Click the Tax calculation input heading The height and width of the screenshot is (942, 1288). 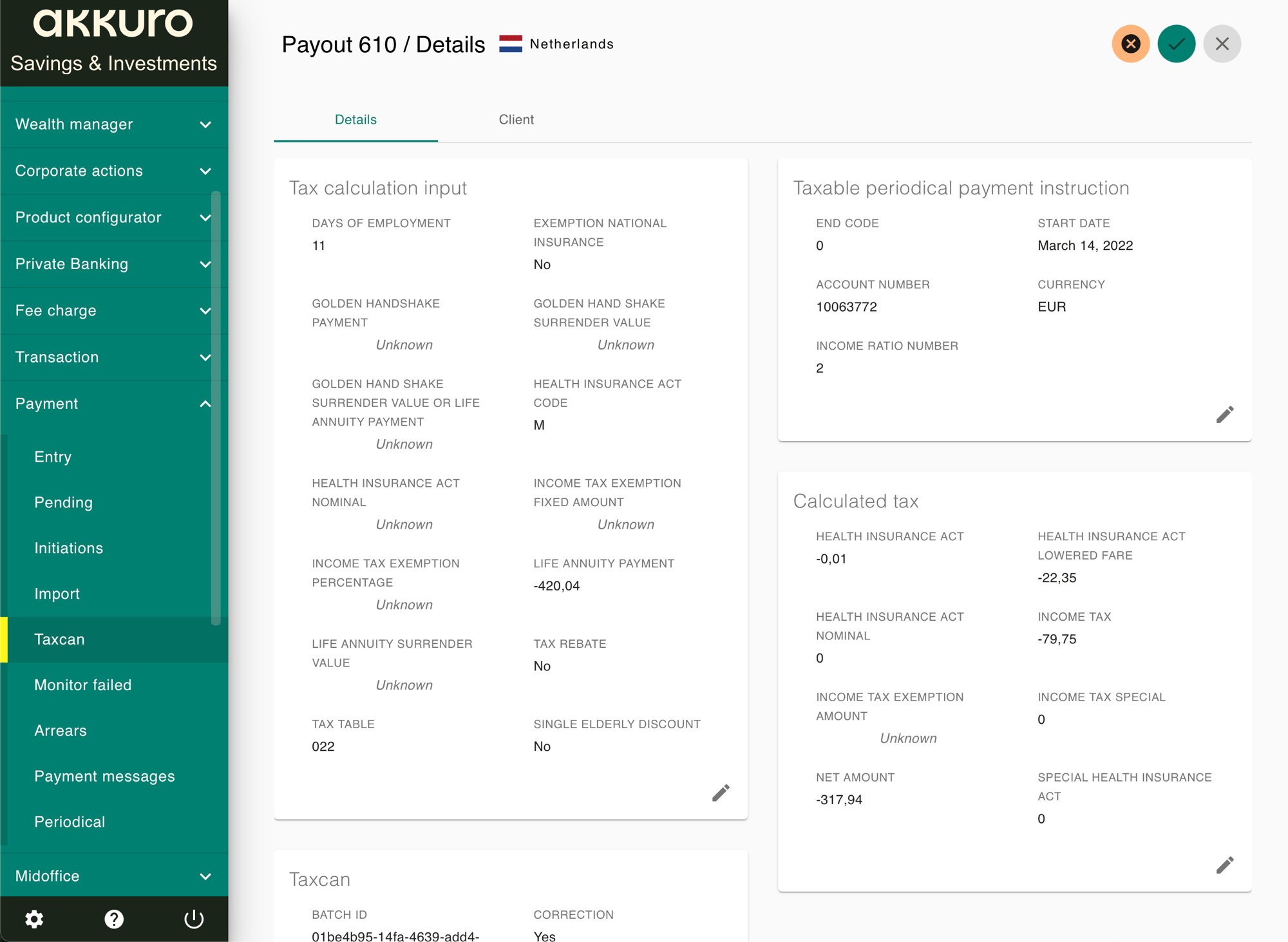(x=378, y=188)
